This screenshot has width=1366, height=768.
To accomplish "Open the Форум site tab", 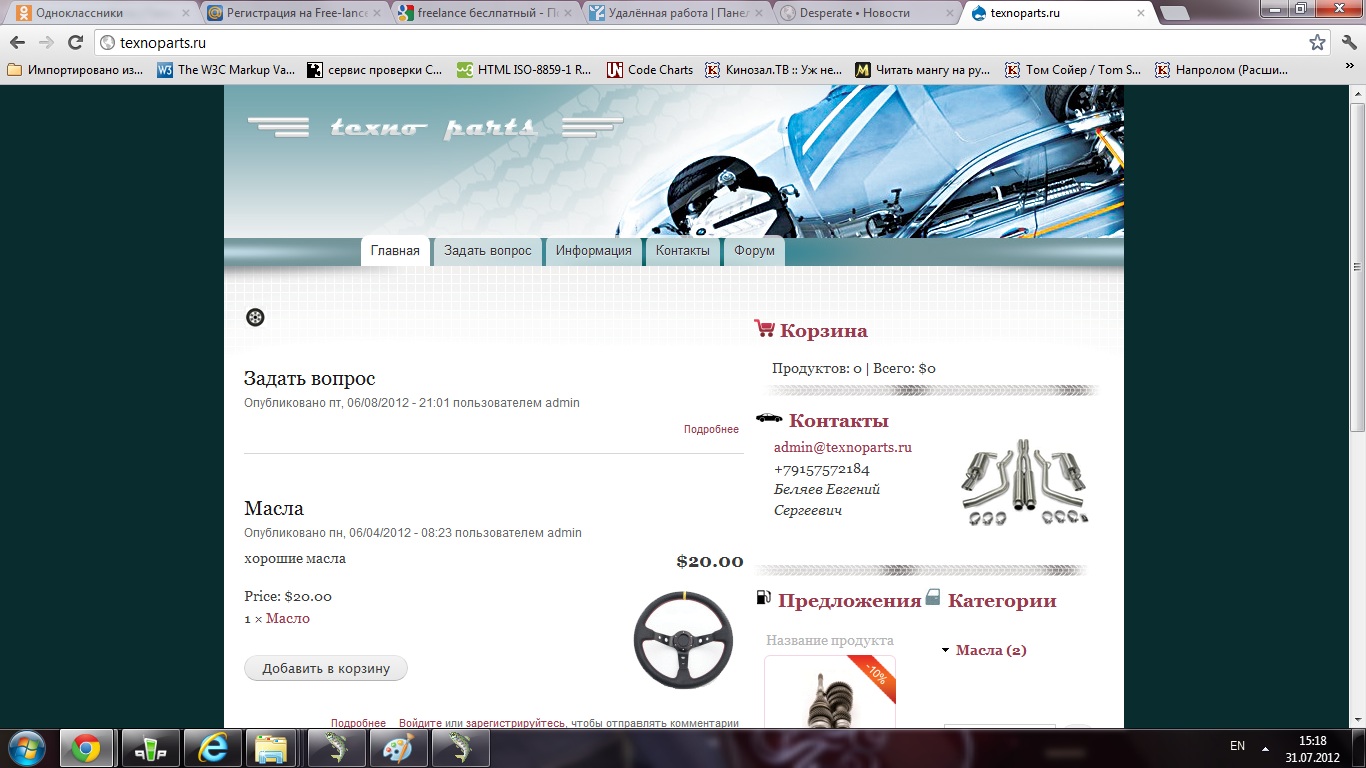I will tap(754, 251).
